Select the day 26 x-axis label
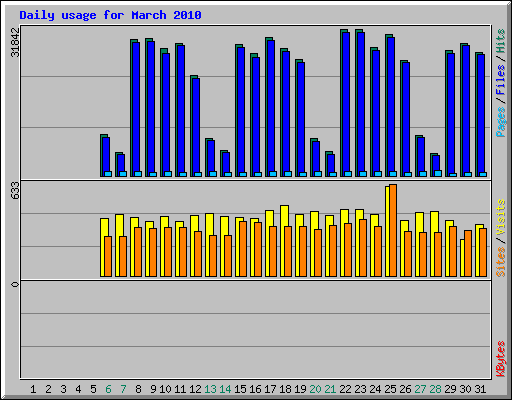The width and height of the screenshot is (512, 400). tap(405, 389)
